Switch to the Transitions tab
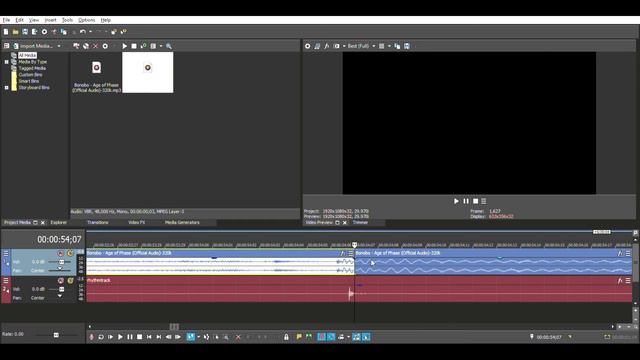This screenshot has height=360, width=640. pos(98,222)
